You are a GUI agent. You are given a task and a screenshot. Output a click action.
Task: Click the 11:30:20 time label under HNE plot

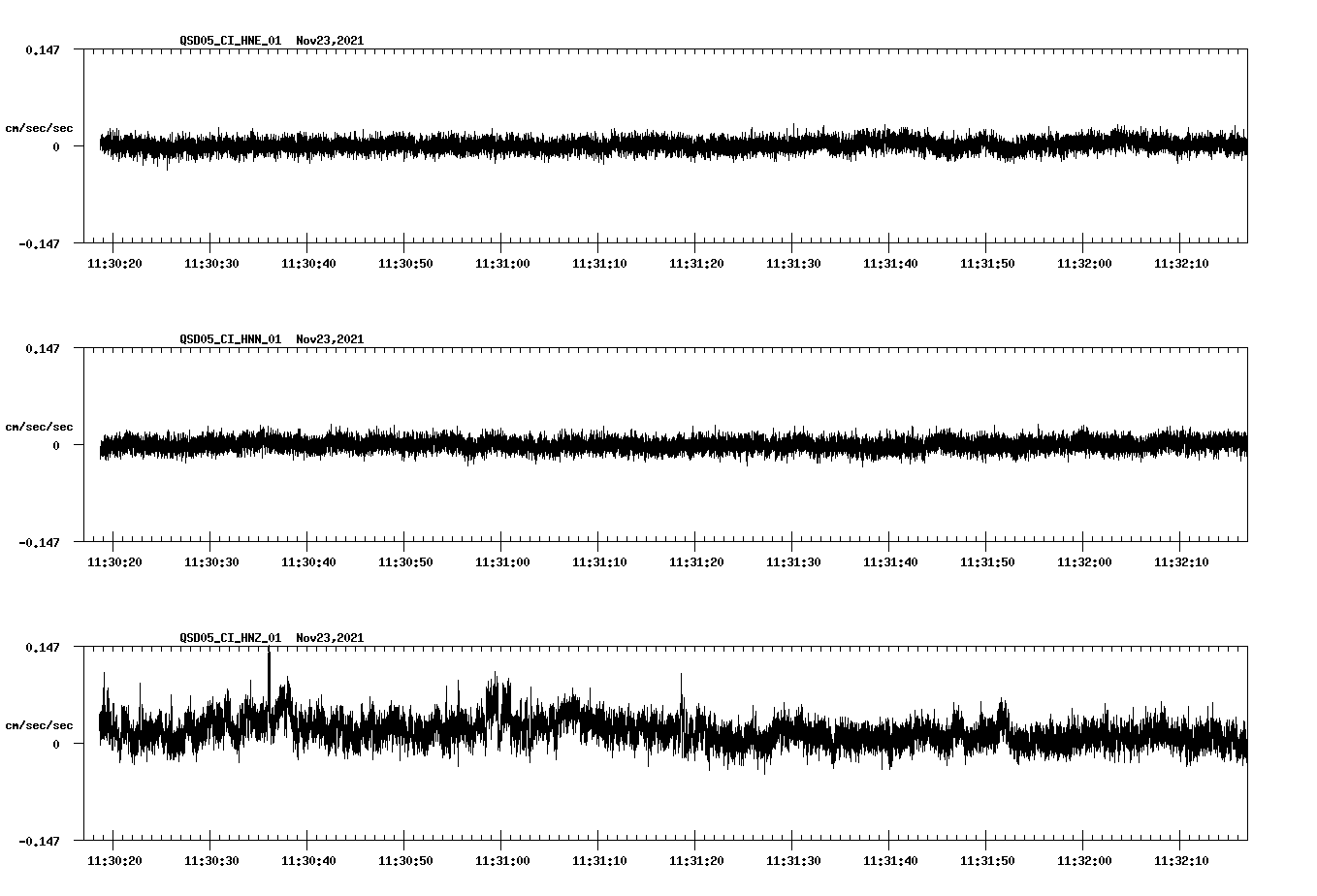[x=114, y=264]
